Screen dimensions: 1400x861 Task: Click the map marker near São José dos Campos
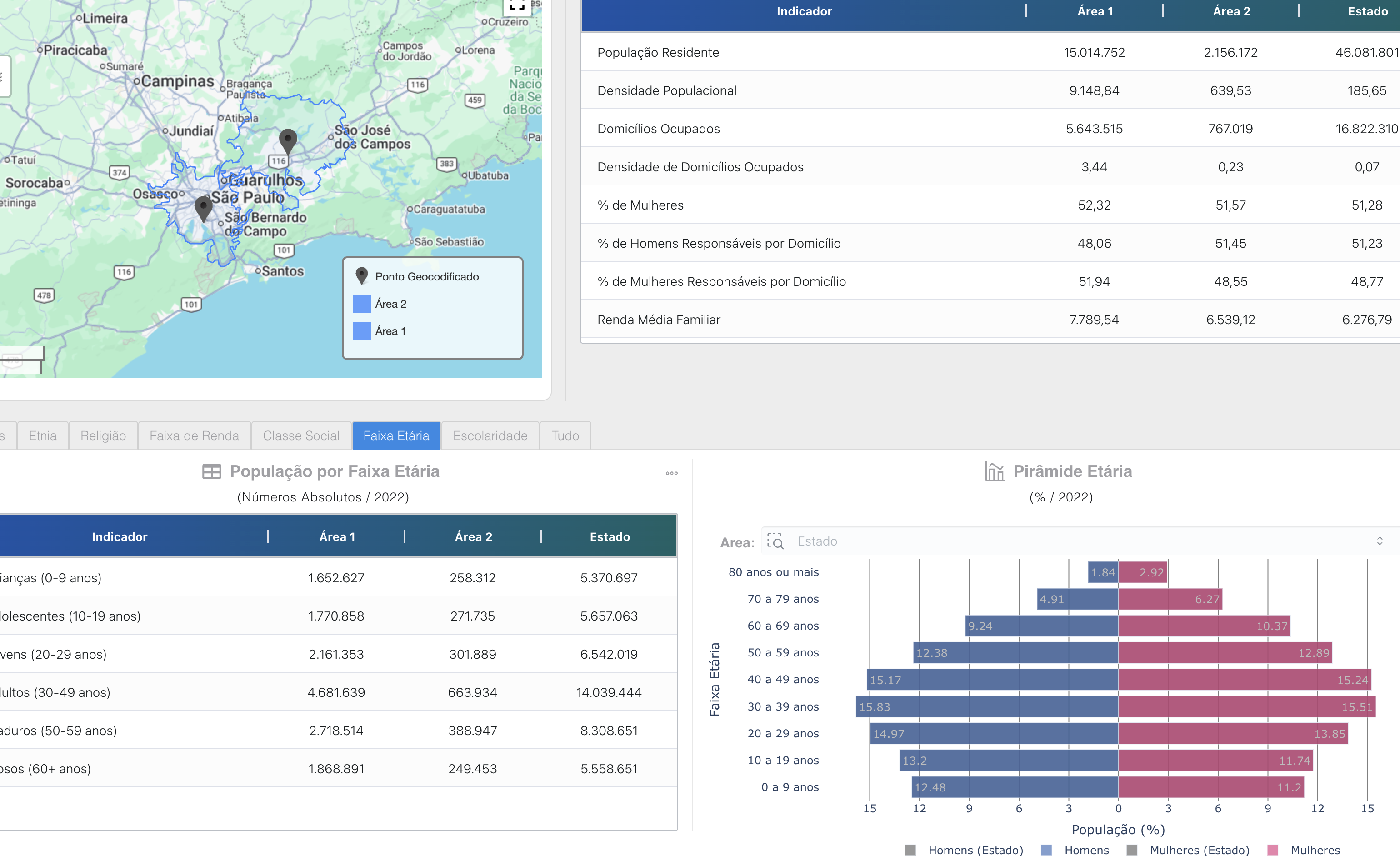click(x=288, y=141)
